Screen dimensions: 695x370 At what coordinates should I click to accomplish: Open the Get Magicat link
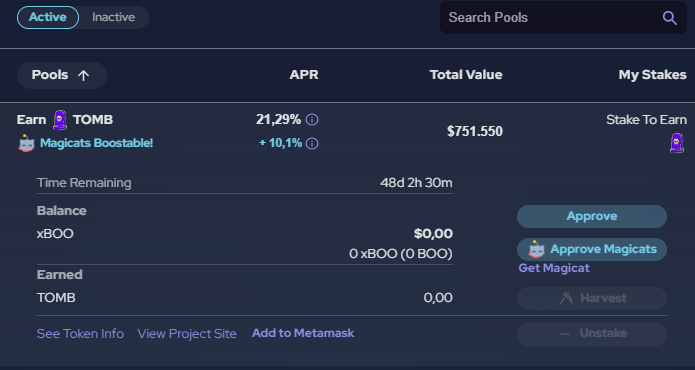[x=554, y=268]
